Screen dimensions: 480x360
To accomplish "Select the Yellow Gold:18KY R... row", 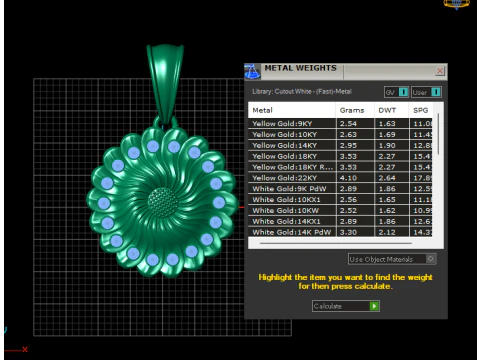I will [x=340, y=167].
